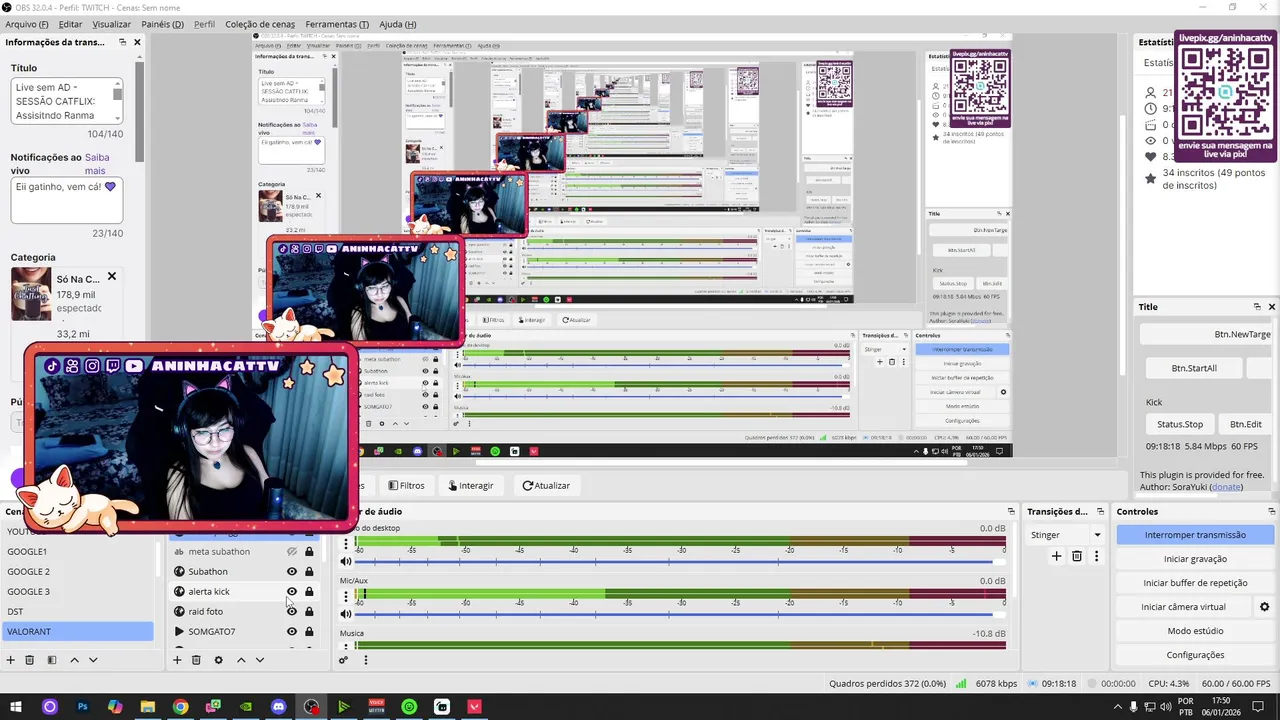Adjust the Mic/Aux volume slider
Image resolution: width=1280 pixels, height=720 pixels.
(x=680, y=614)
